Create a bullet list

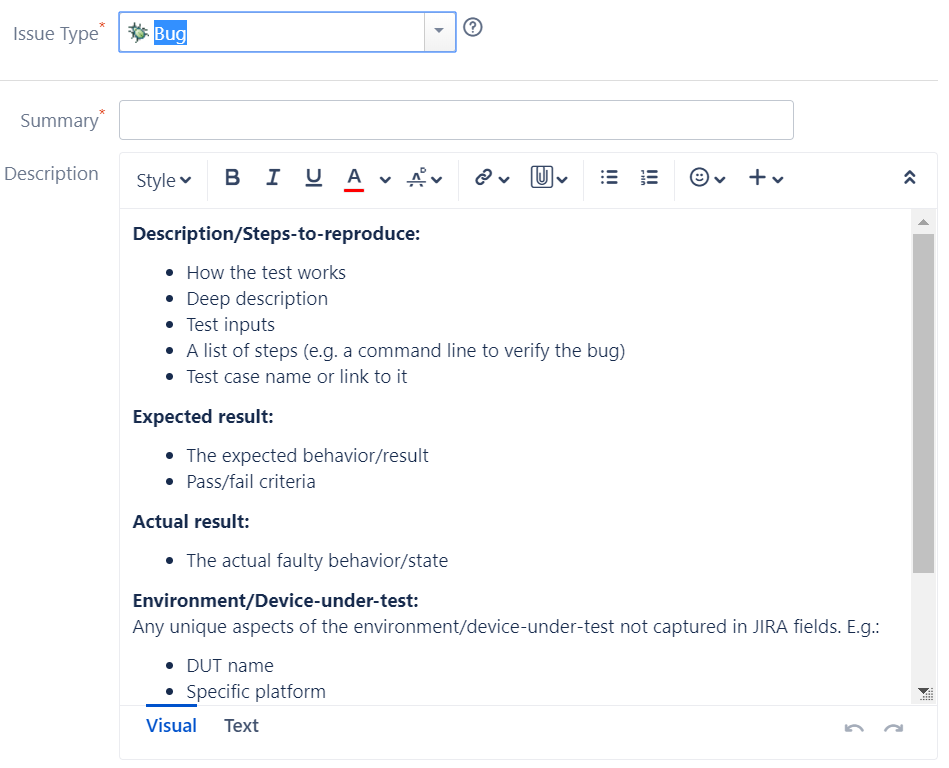[x=609, y=177]
